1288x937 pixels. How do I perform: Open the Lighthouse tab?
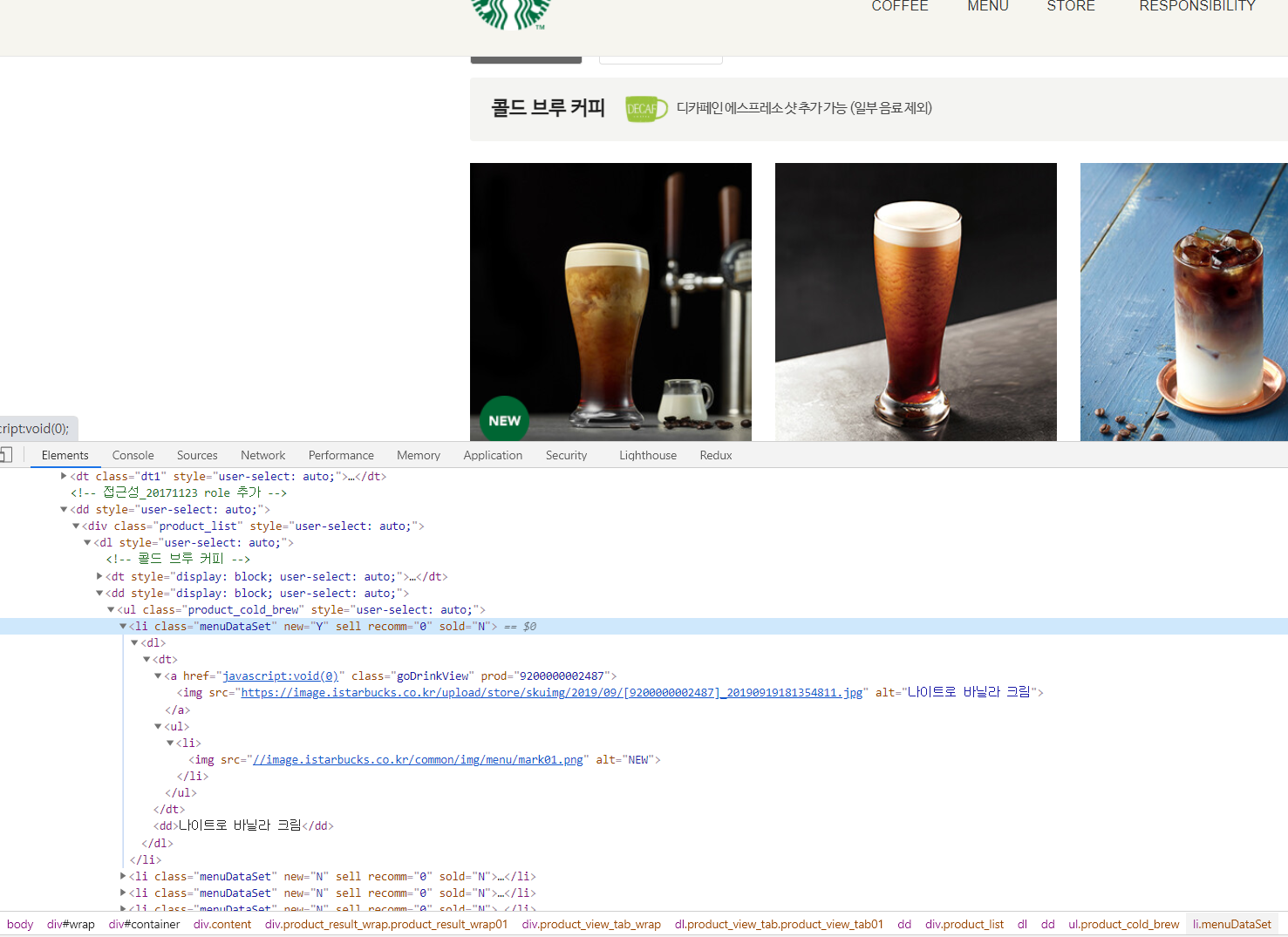pos(648,455)
